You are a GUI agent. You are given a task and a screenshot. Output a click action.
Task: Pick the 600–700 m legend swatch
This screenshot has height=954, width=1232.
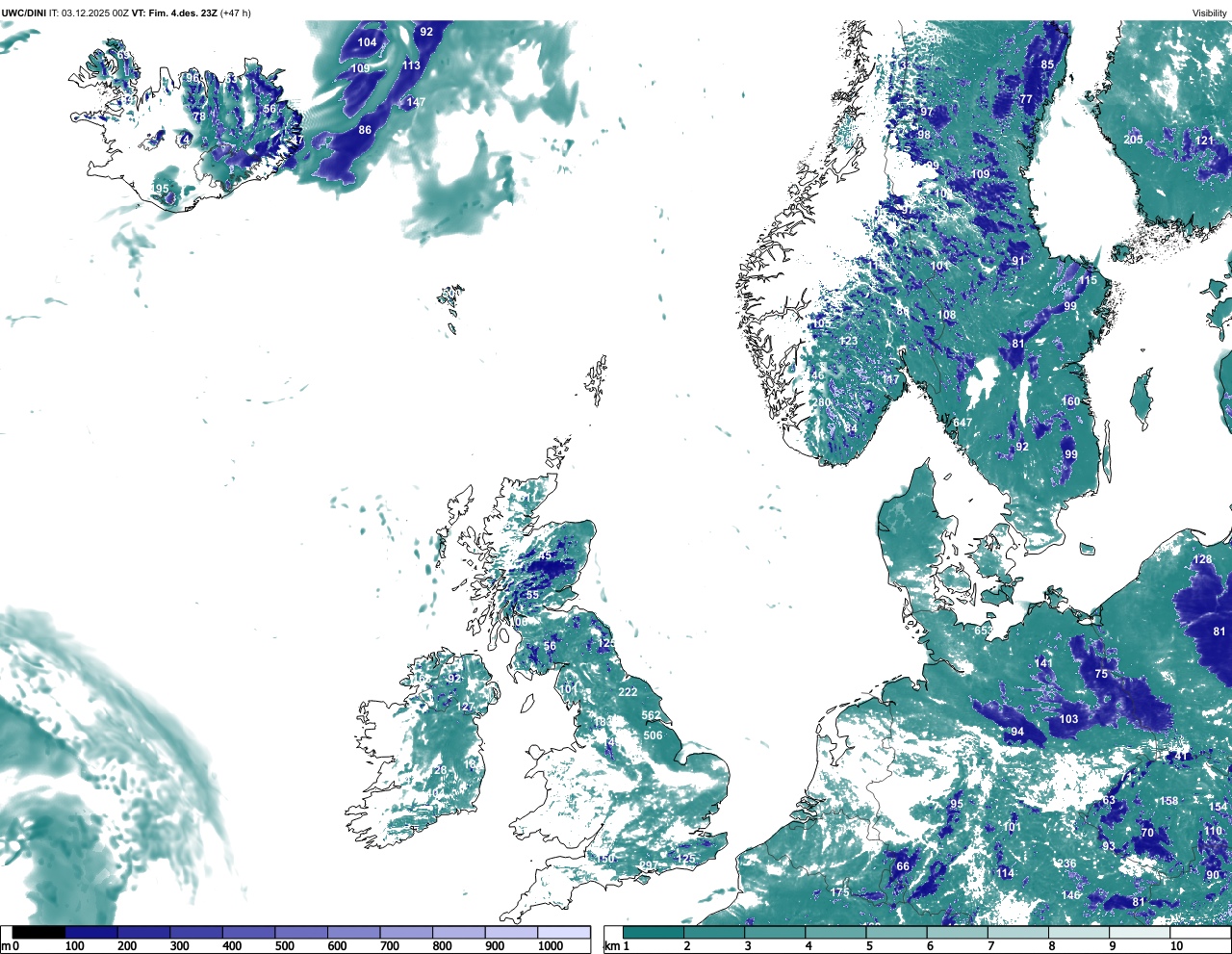[x=353, y=932]
